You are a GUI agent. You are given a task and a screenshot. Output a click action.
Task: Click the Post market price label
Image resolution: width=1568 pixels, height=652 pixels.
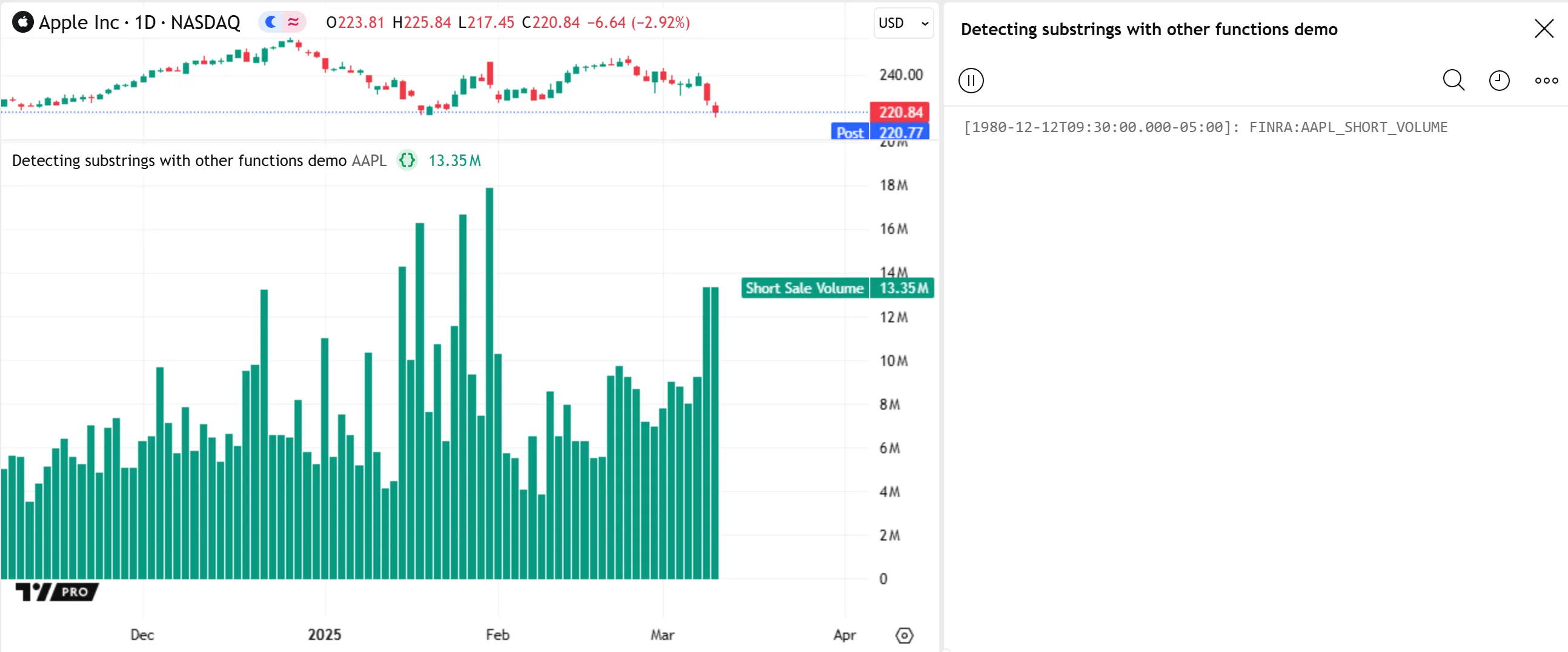849,133
